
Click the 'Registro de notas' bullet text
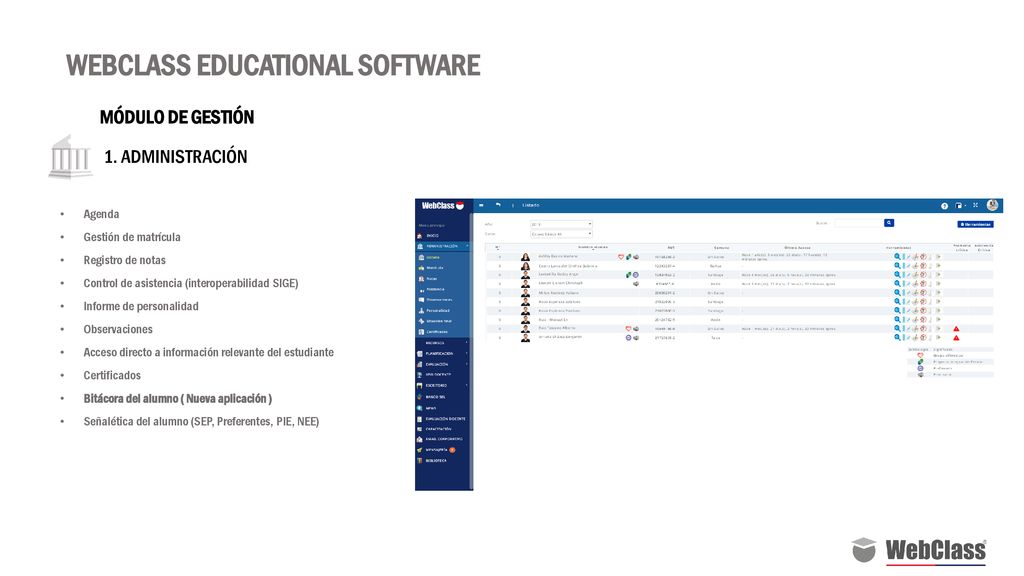124,260
